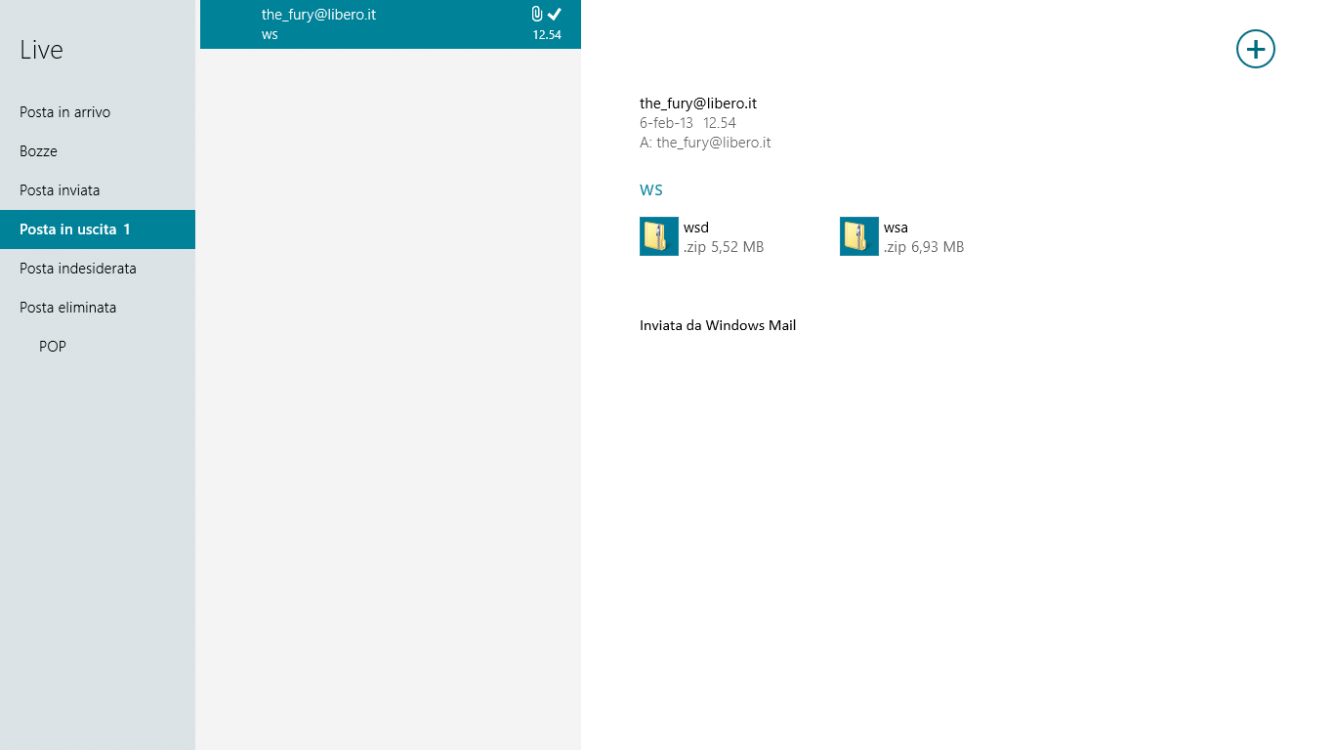Open the wsd zip attachment icon
Screen dimensions: 1334x750
(x=659, y=236)
